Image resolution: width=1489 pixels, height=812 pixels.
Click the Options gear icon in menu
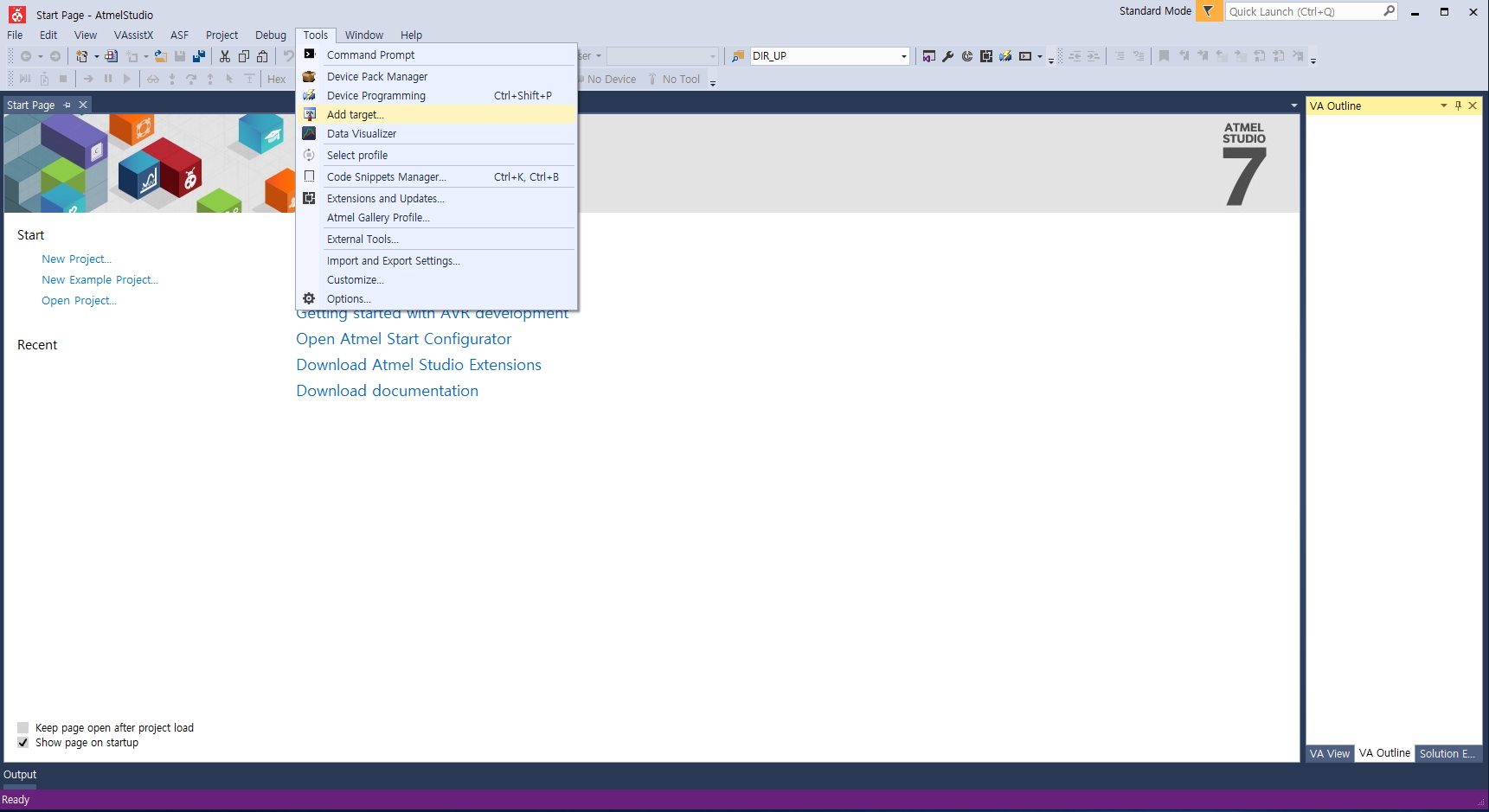point(309,298)
